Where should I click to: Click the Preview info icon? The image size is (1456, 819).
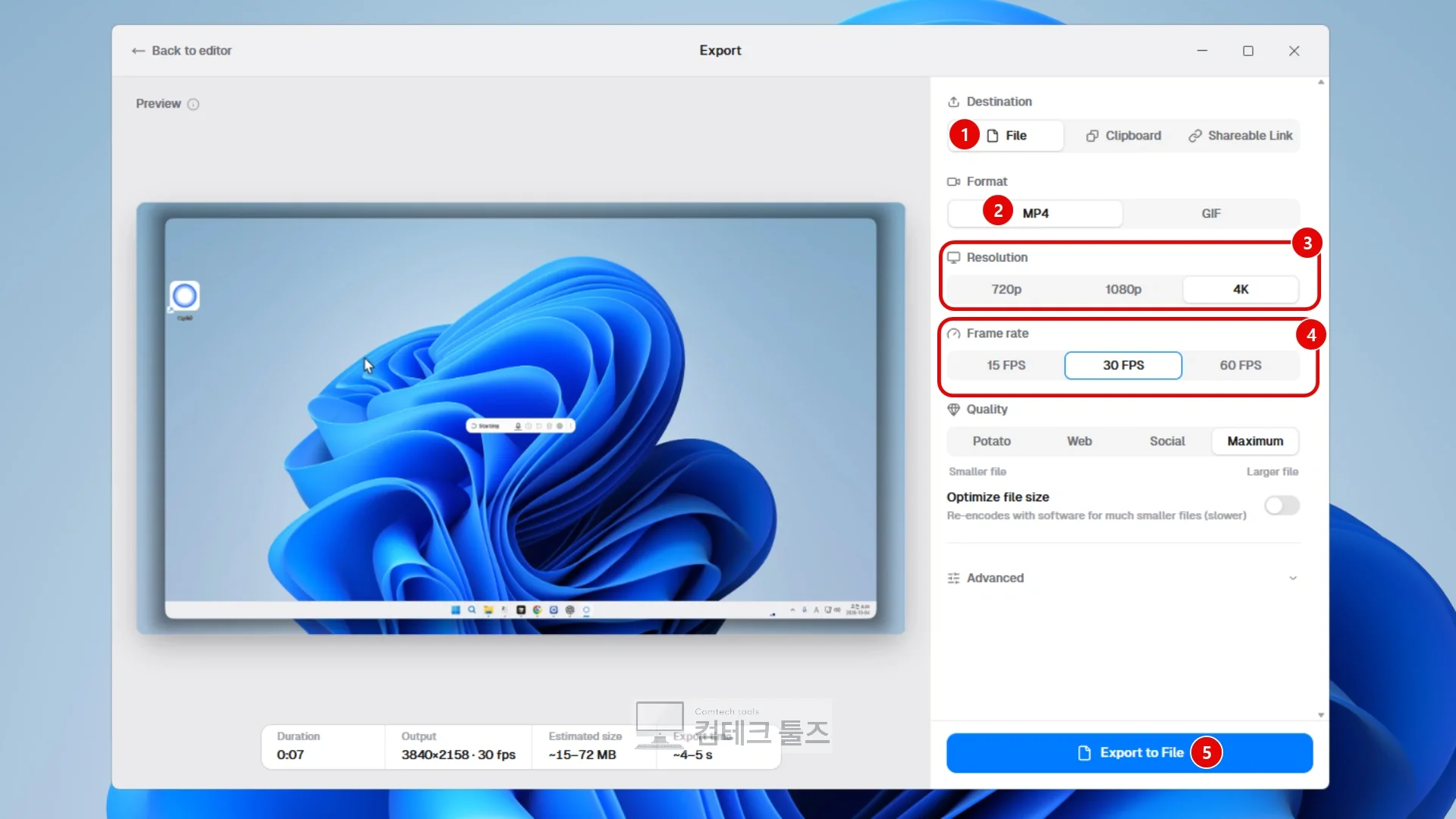tap(193, 105)
